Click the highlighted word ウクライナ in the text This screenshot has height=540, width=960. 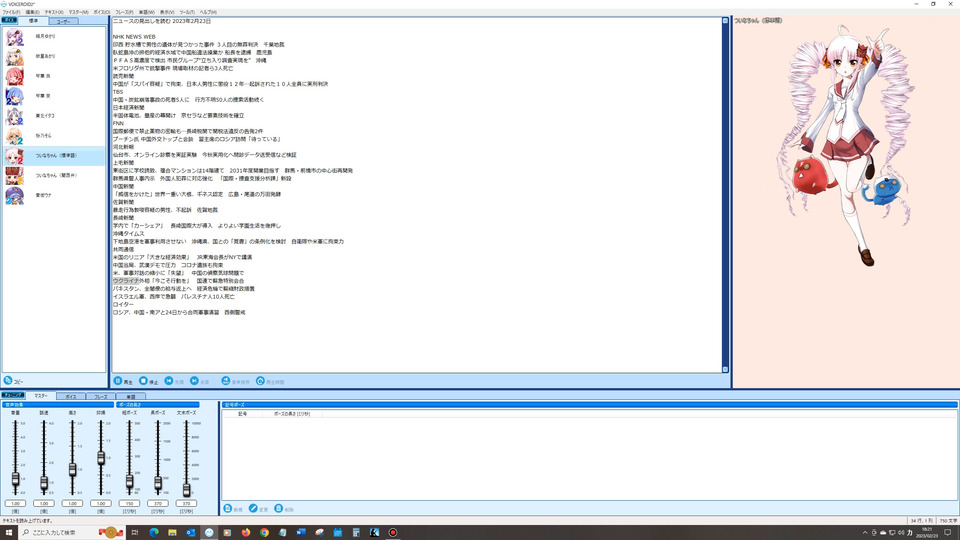click(126, 280)
